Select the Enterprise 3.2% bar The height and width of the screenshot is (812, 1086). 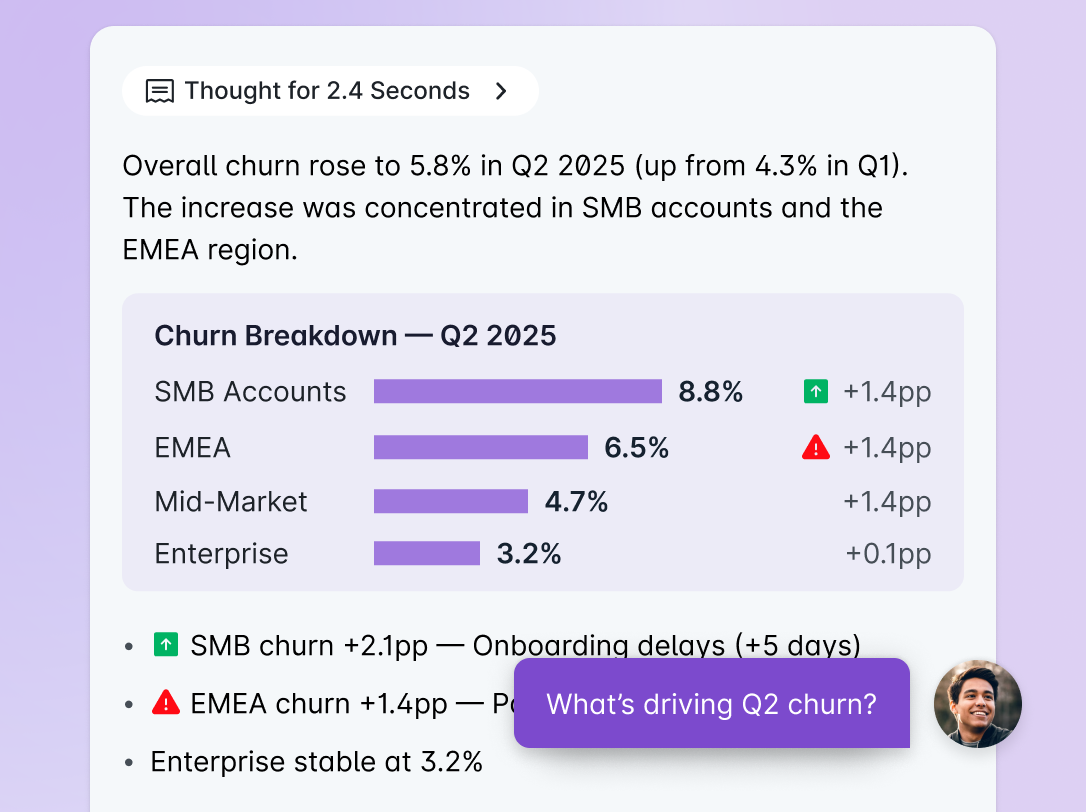[x=427, y=554]
